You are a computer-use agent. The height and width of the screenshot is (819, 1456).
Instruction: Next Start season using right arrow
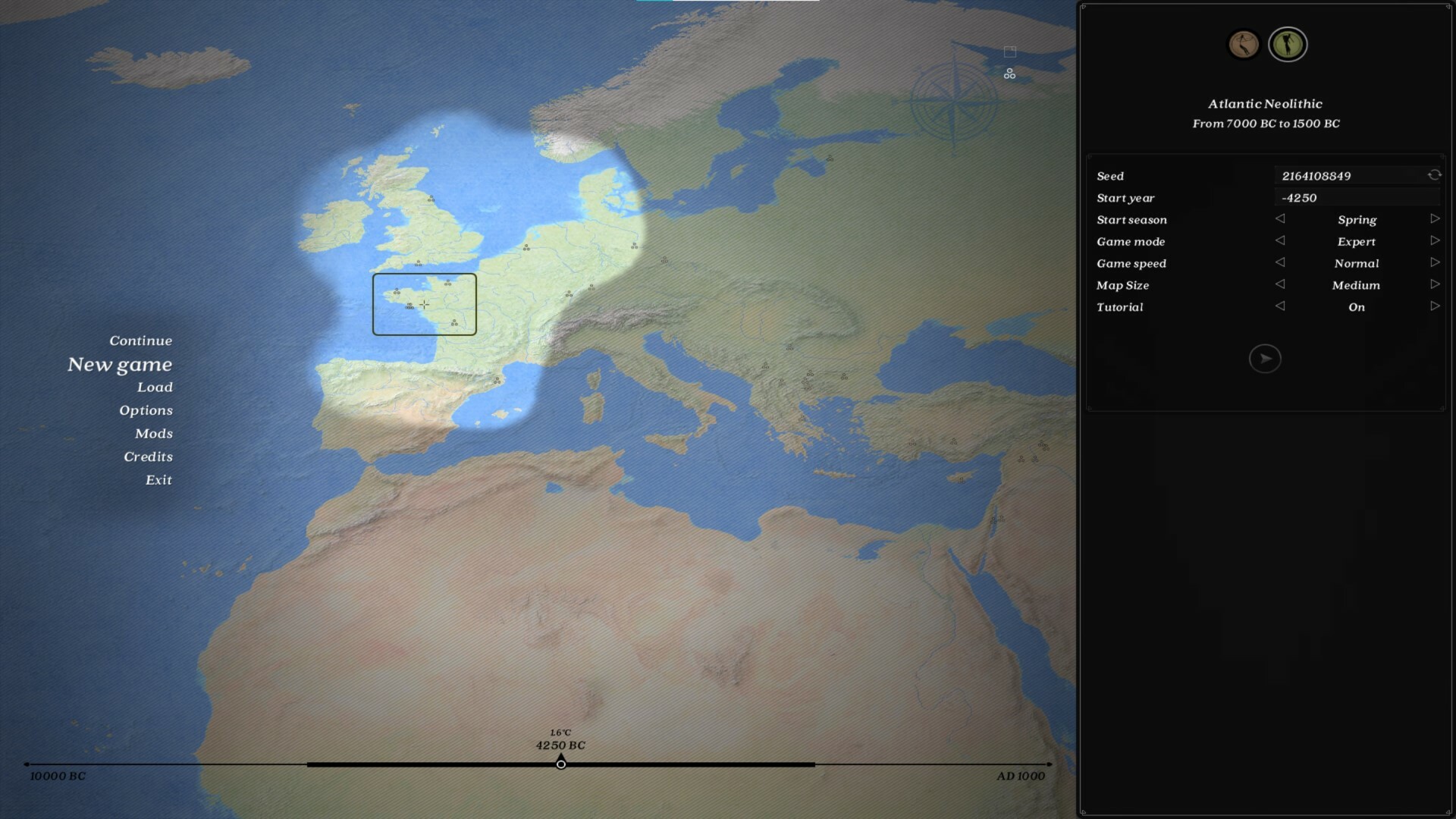(x=1435, y=219)
